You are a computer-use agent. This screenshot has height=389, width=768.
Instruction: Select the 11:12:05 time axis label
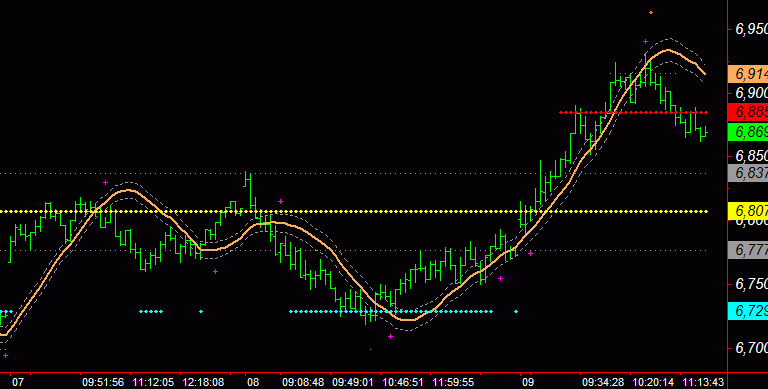click(153, 382)
